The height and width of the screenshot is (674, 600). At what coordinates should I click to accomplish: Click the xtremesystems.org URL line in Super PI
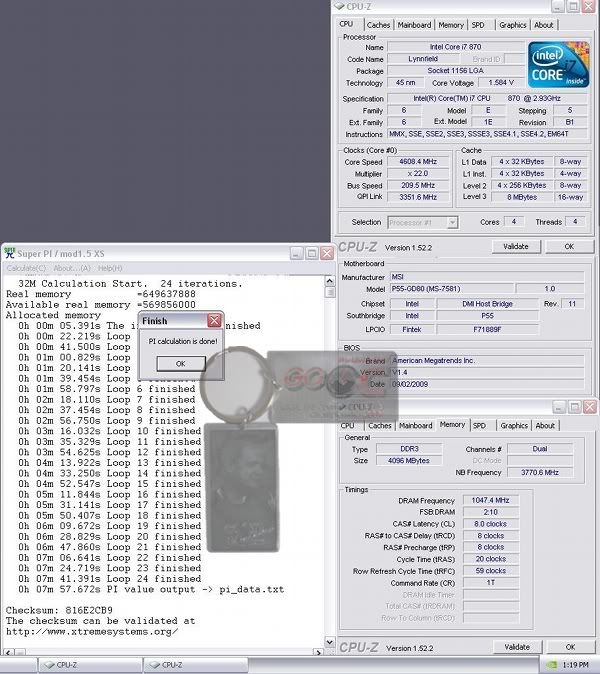[92, 632]
